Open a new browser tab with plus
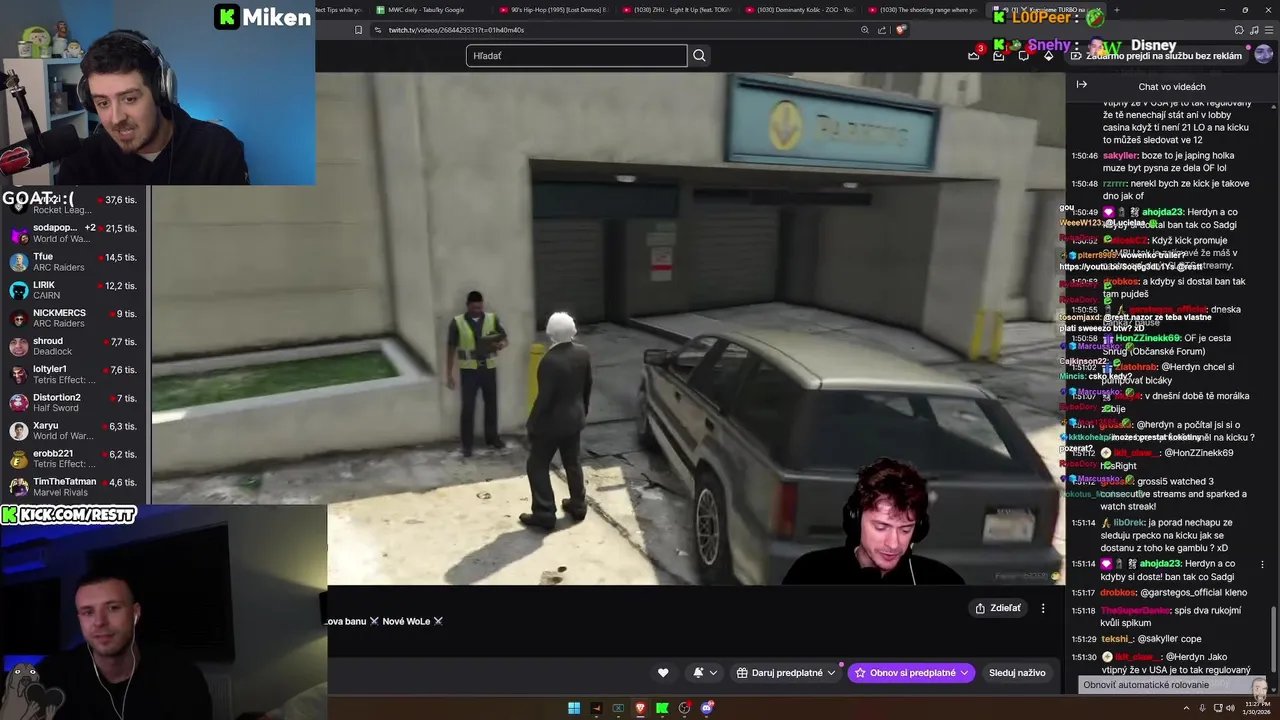 tap(1116, 10)
